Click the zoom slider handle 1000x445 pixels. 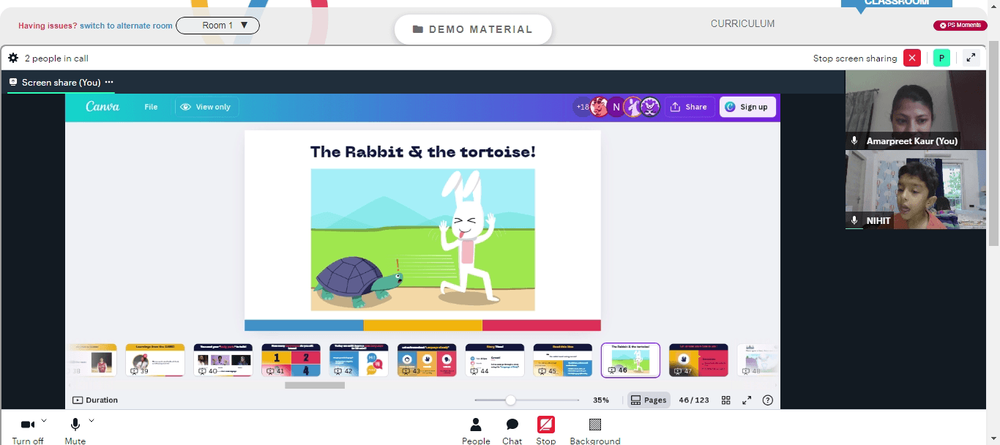[510, 400]
